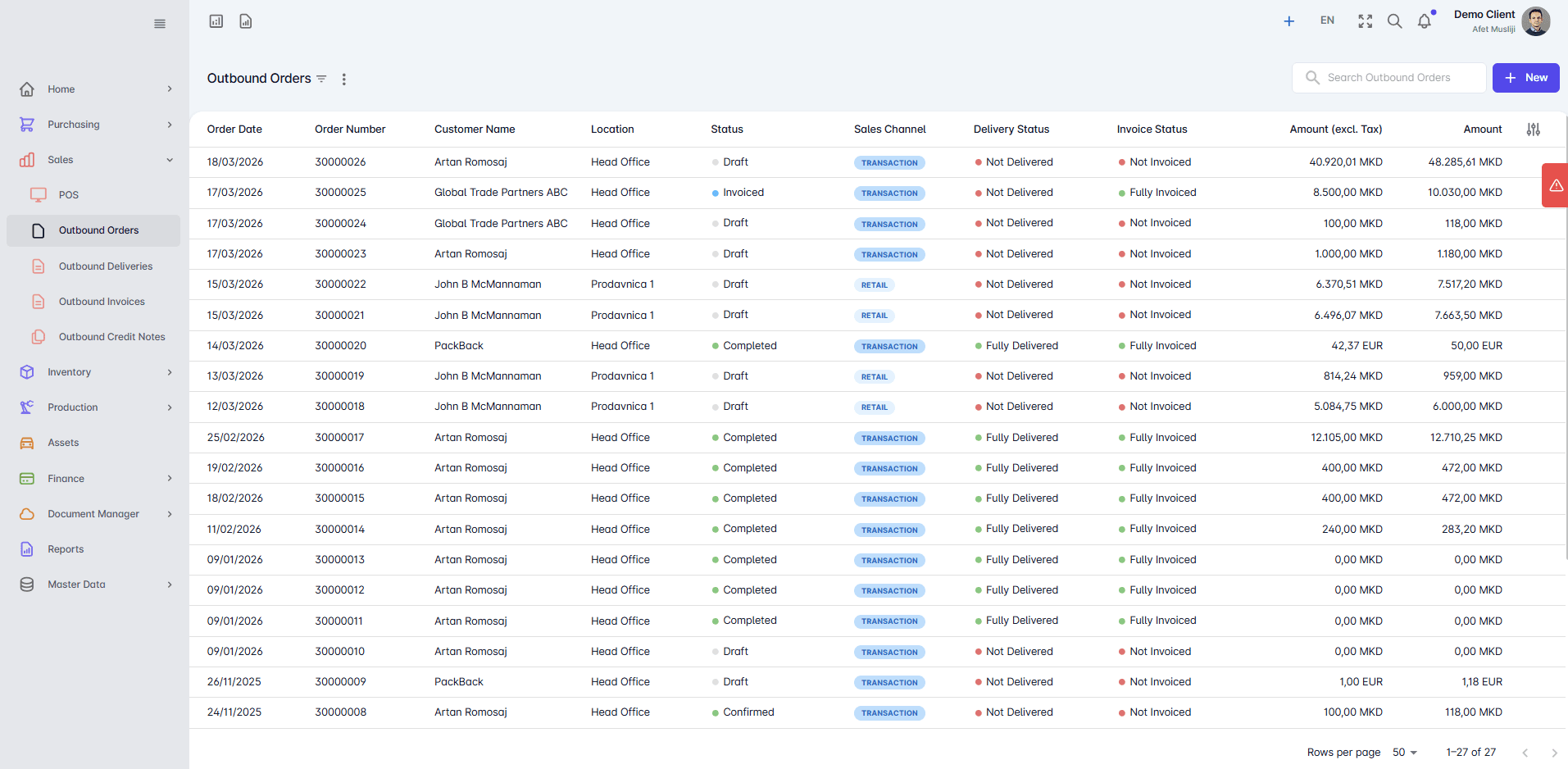Viewport: 1568px width, 769px height.
Task: Click the Reports file icon
Action: [27, 549]
